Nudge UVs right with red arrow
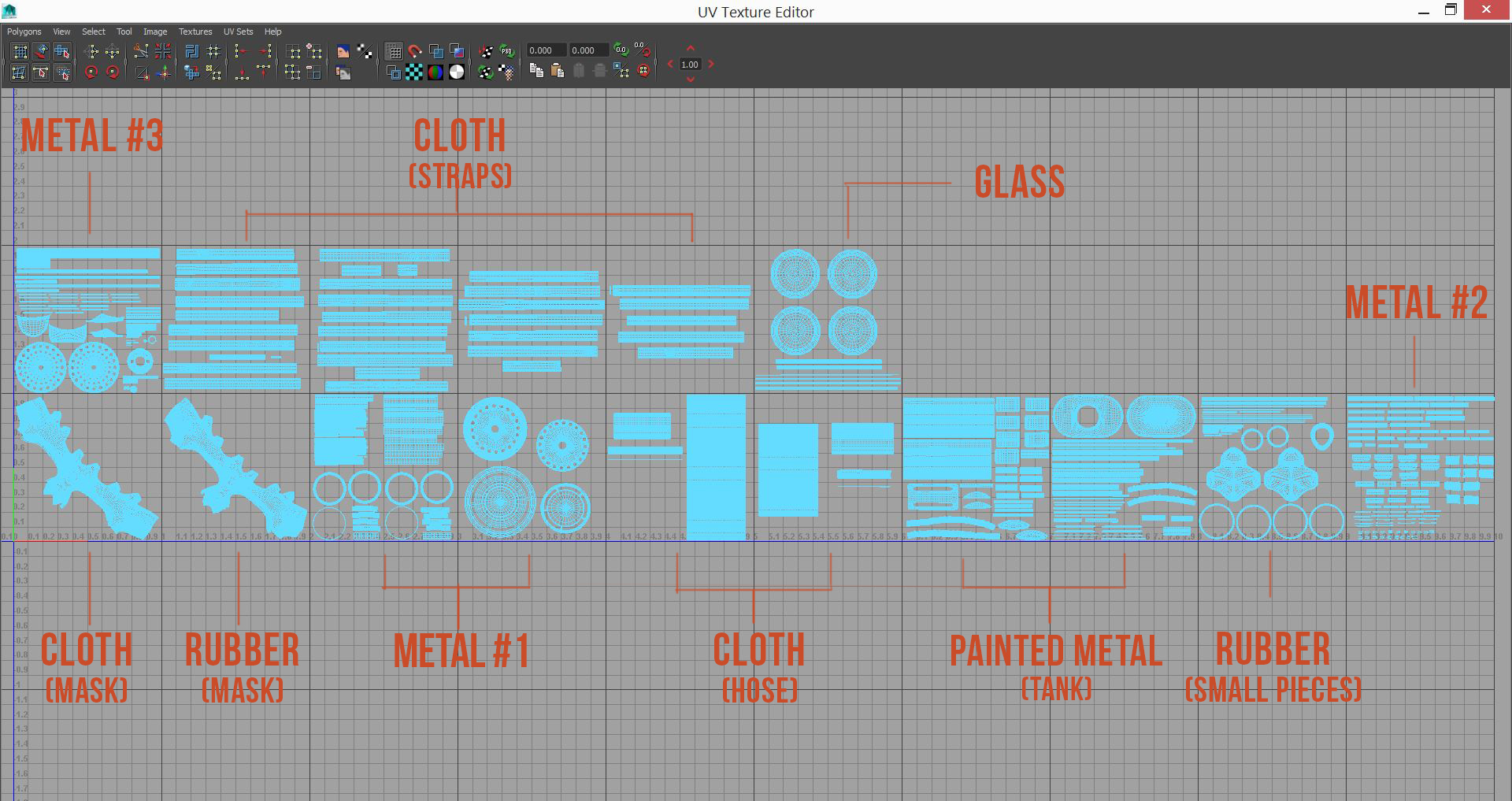 click(710, 64)
